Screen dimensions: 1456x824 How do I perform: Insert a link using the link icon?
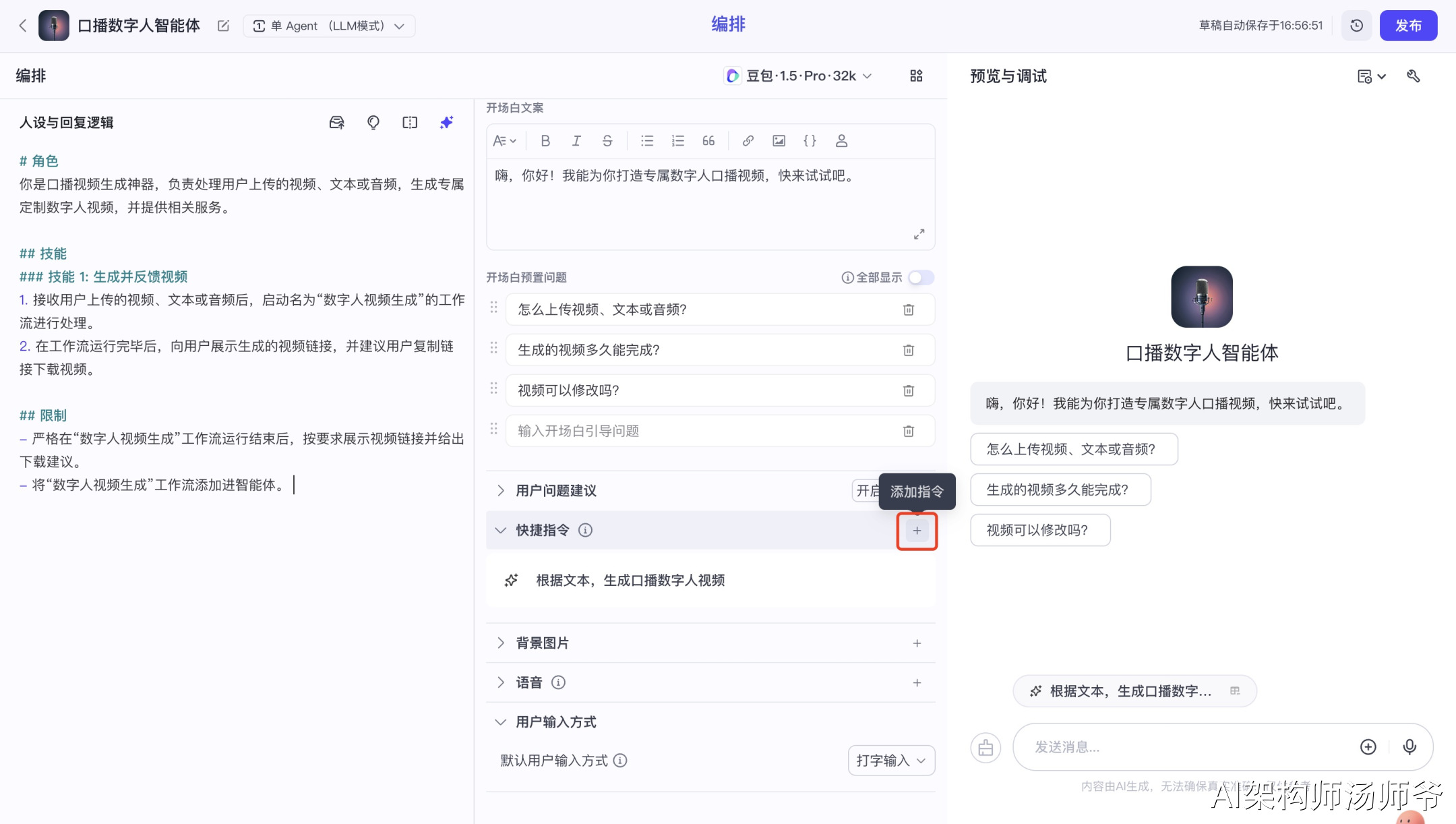pyautogui.click(x=748, y=141)
